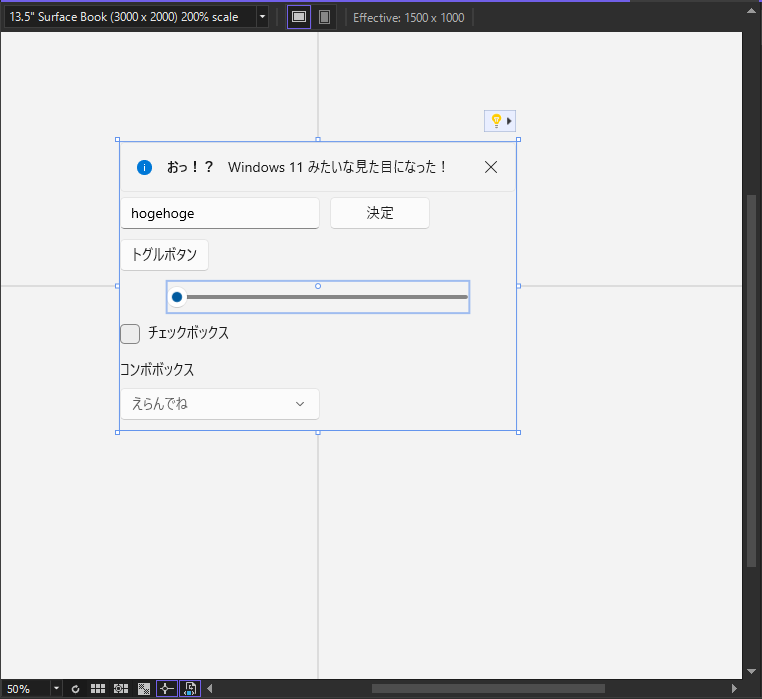Open the device preview dropdown (Surface Book)

coord(136,17)
